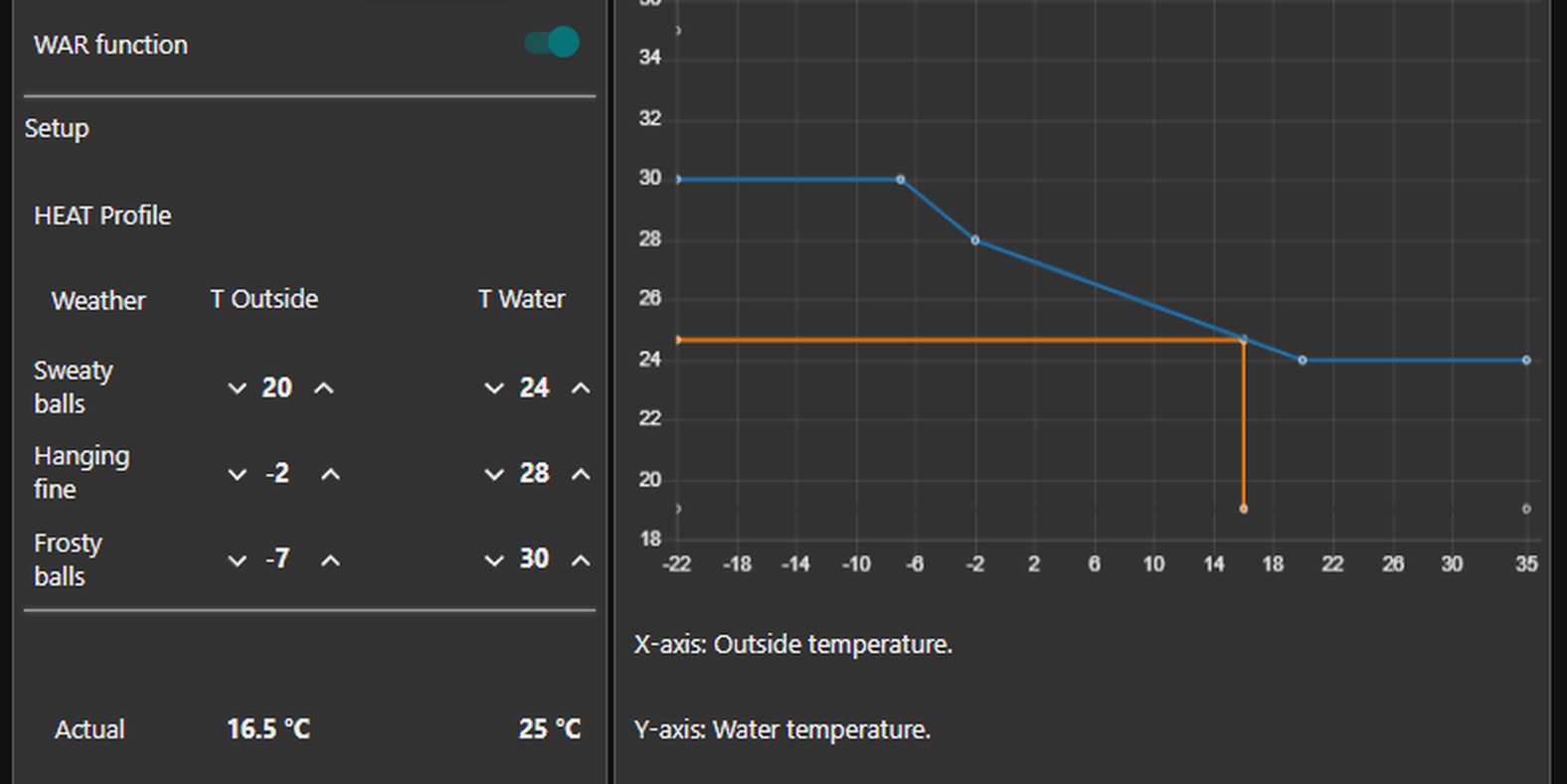The width and height of the screenshot is (1567, 784).
Task: Click the orange marker at chart bottom
Action: pyautogui.click(x=1244, y=509)
